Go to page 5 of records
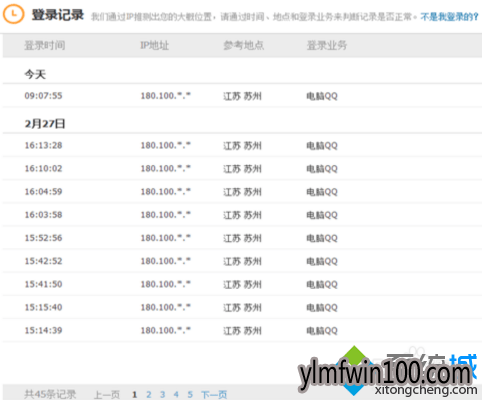The image size is (482, 400). [190, 395]
